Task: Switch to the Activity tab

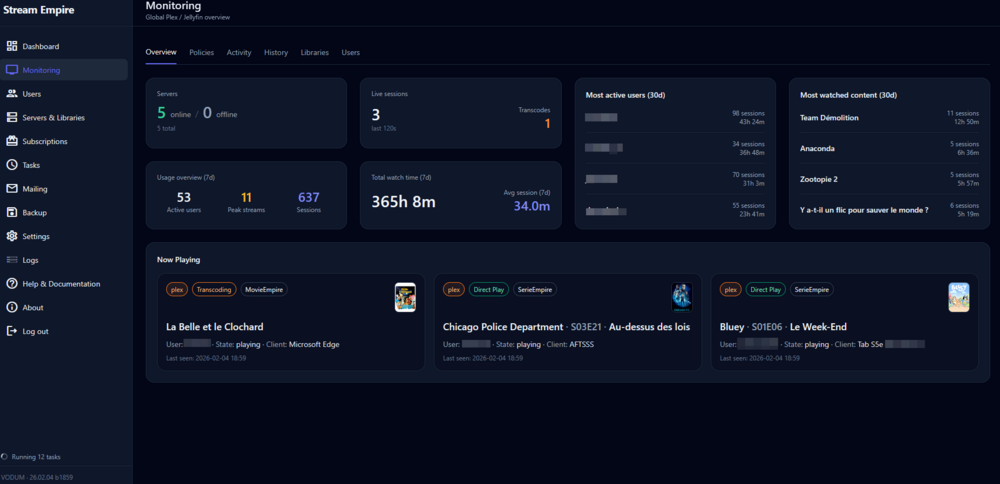Action: pyautogui.click(x=239, y=52)
